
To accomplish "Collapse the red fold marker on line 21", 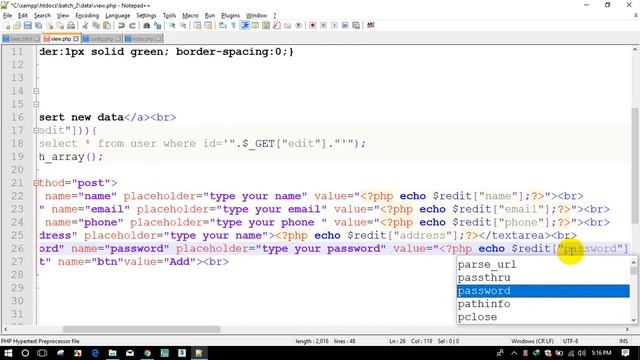I will pos(36,183).
